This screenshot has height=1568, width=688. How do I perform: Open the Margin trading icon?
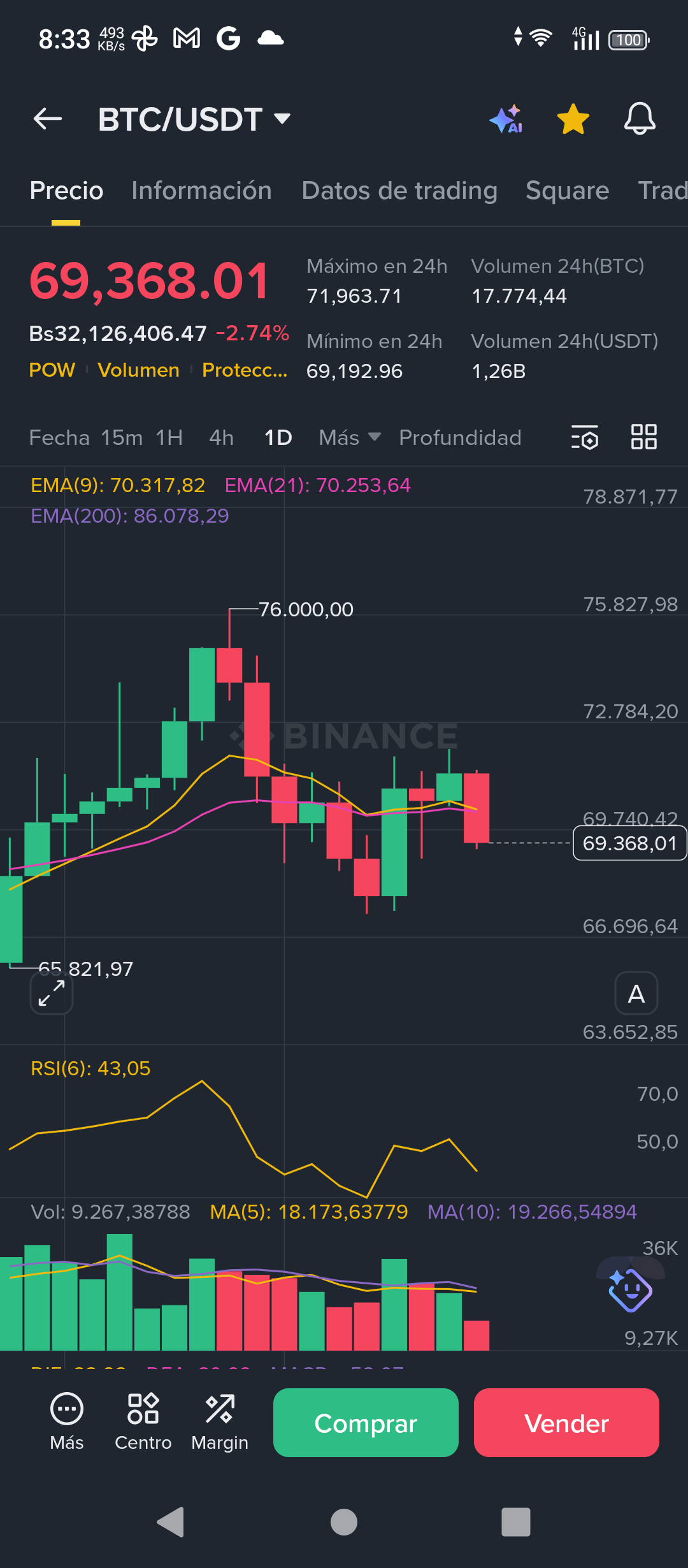[x=220, y=1423]
